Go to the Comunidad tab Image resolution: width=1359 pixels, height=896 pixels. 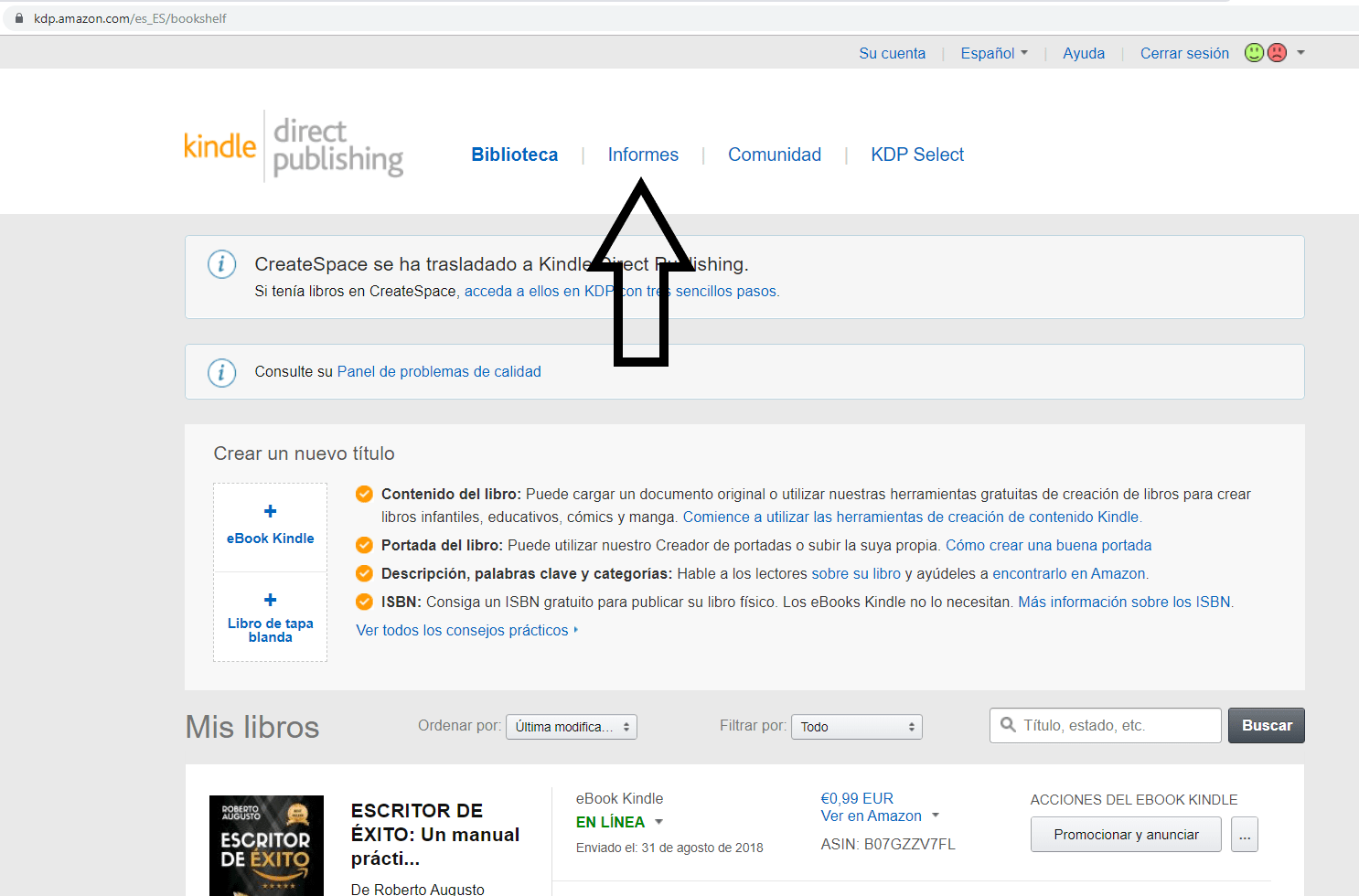tap(775, 155)
